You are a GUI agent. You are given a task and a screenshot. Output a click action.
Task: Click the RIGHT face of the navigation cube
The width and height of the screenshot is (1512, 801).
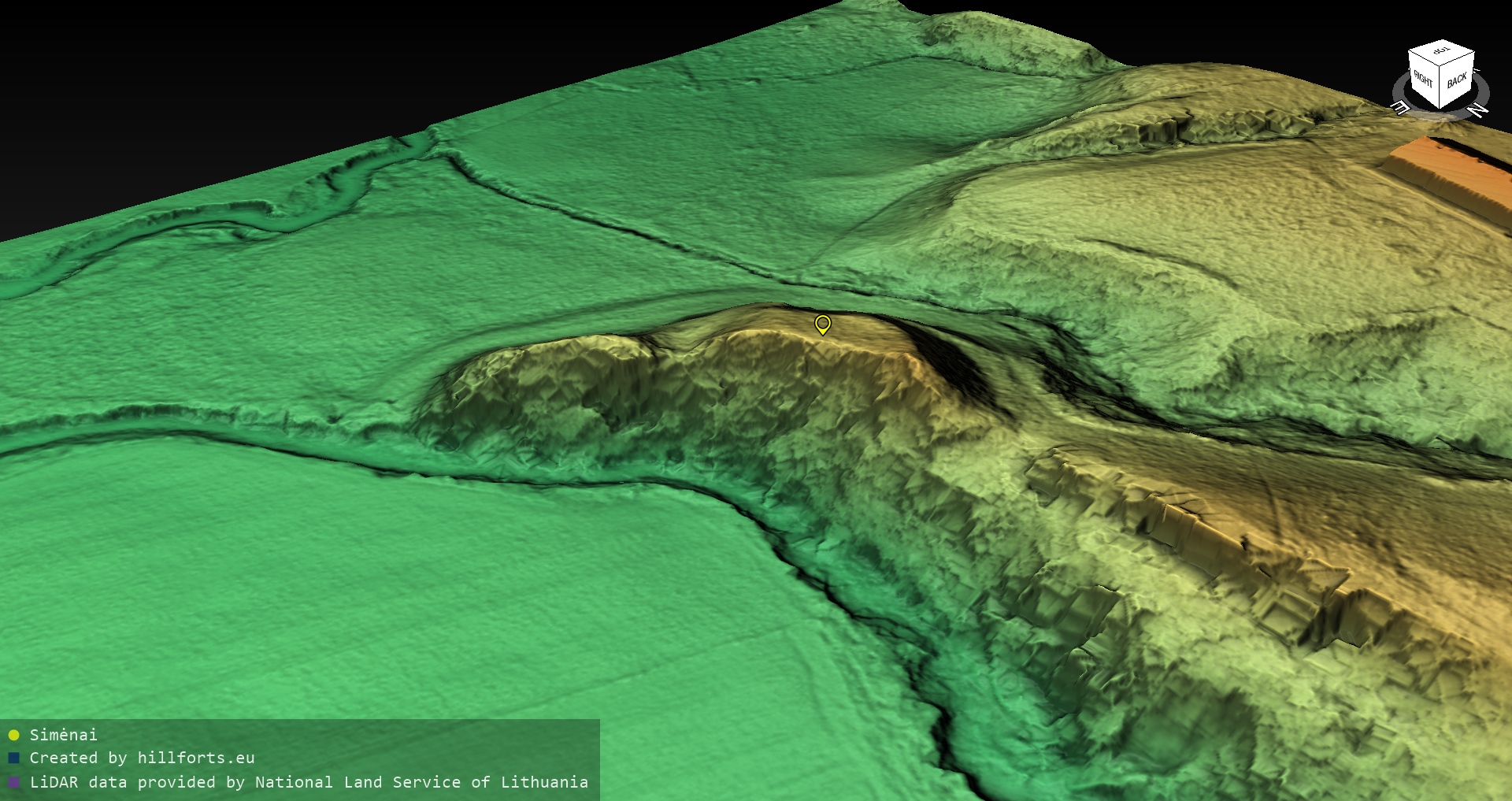pos(1424,79)
